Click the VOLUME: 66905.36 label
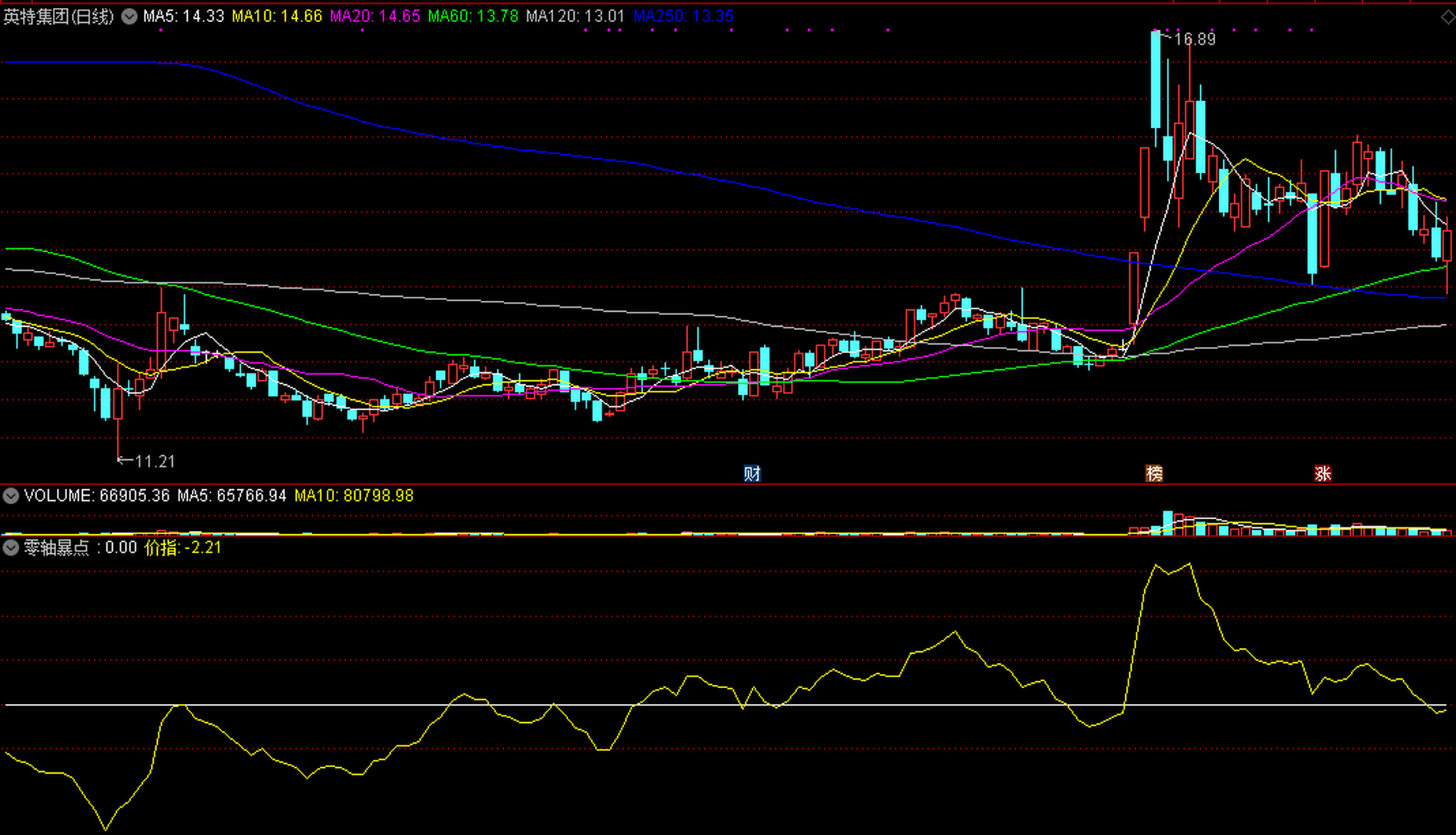 click(97, 496)
